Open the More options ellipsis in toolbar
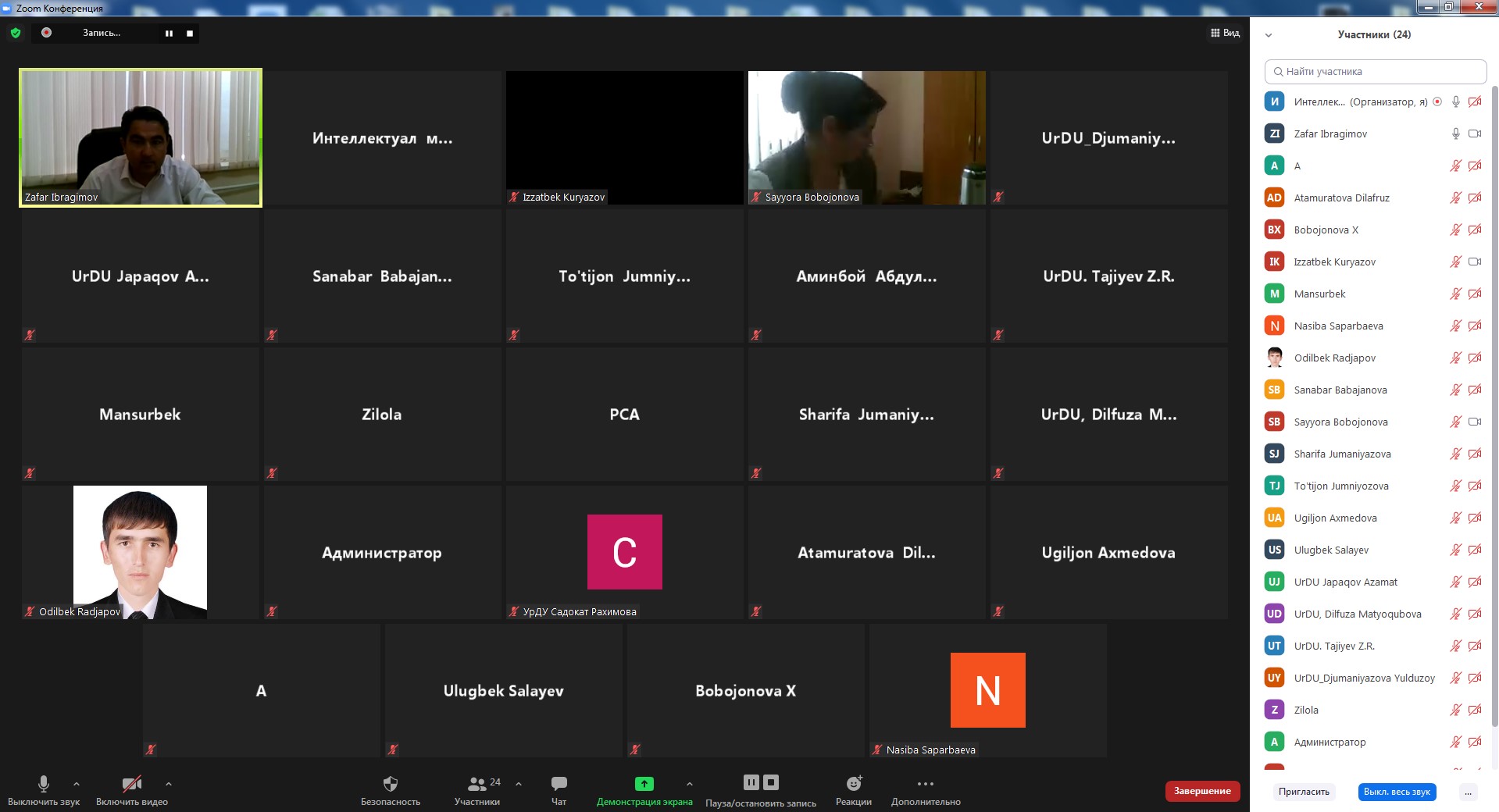1499x812 pixels. click(x=926, y=784)
